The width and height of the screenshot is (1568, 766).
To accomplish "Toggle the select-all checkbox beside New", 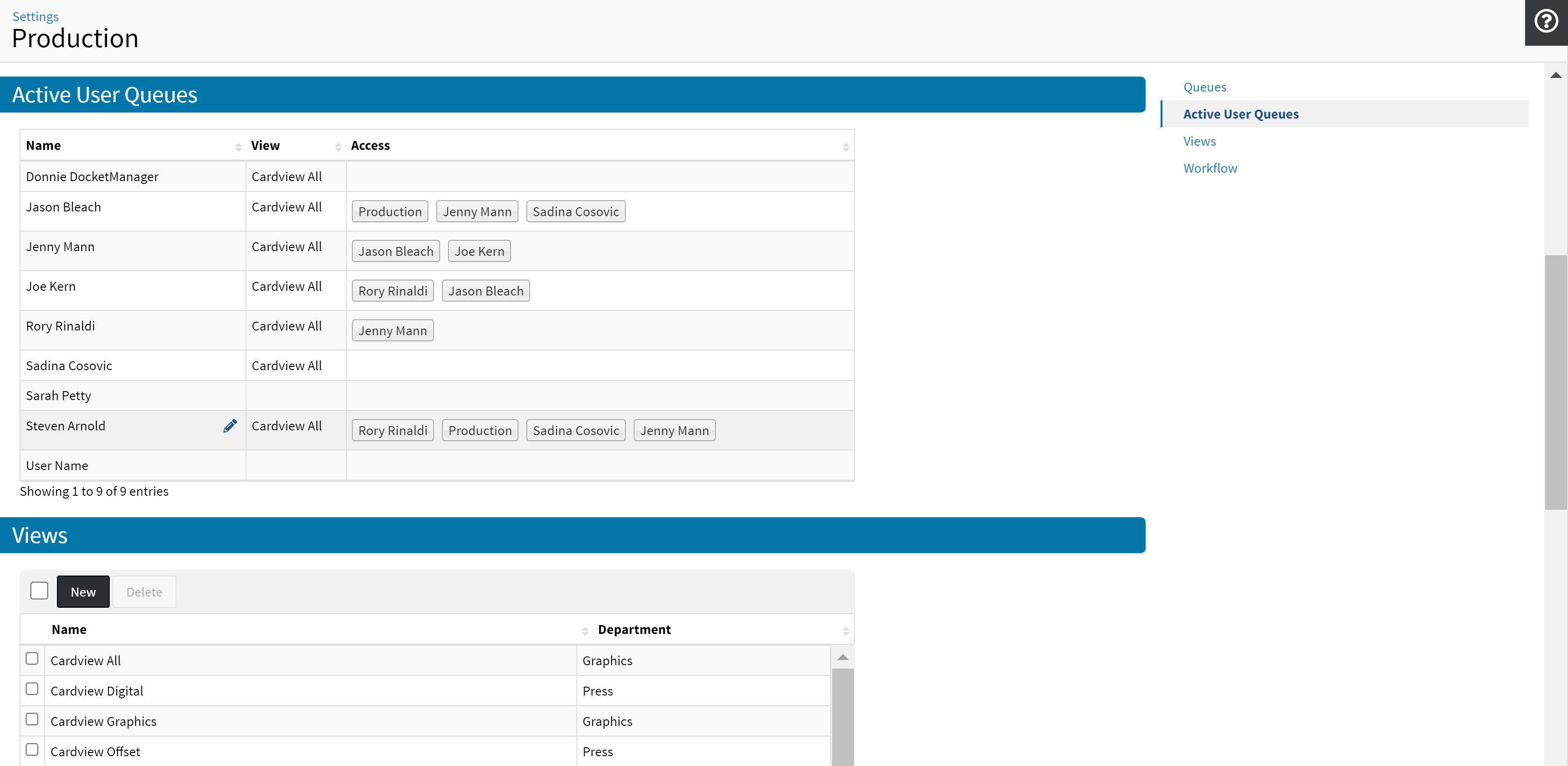I will (39, 590).
